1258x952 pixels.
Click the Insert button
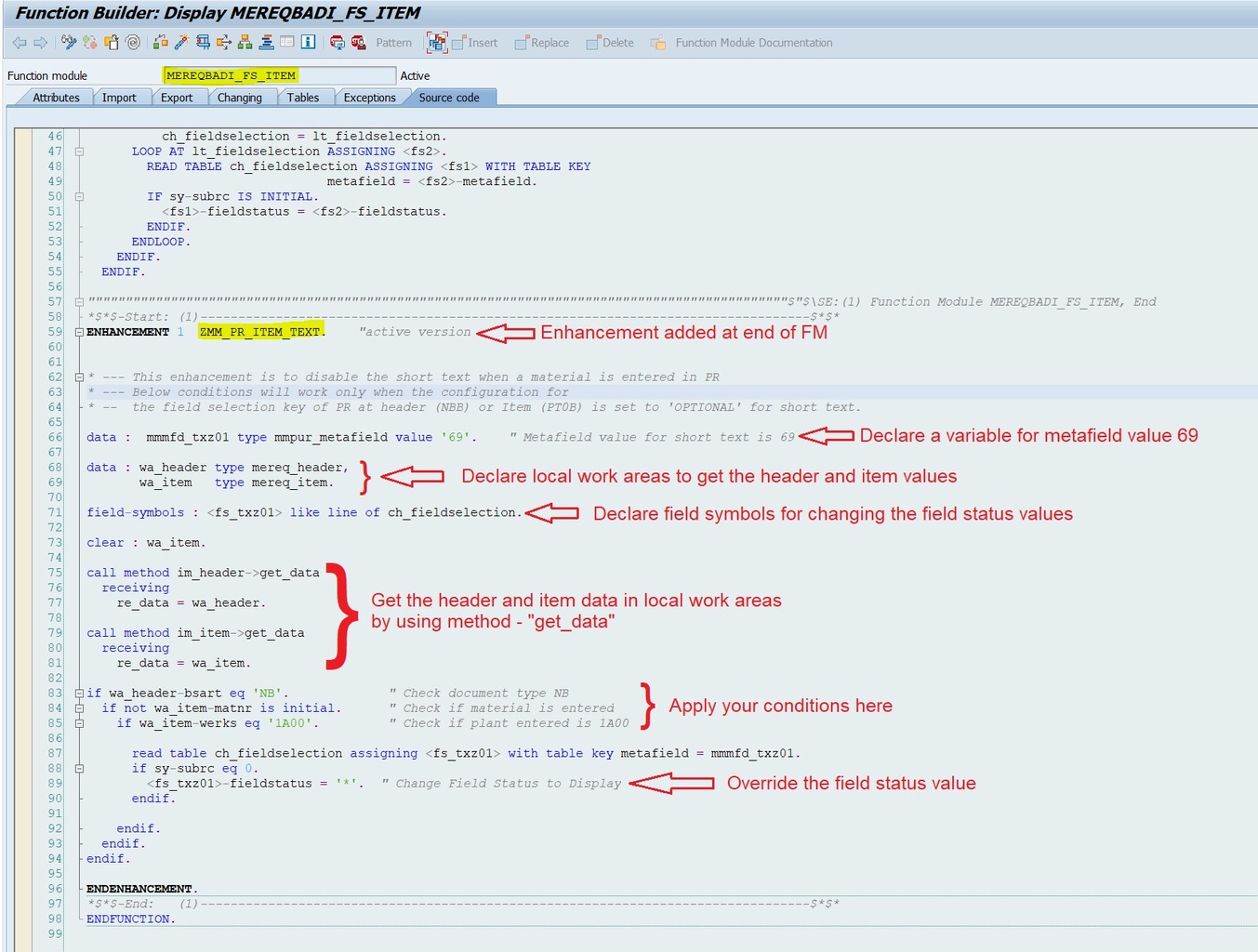[474, 43]
